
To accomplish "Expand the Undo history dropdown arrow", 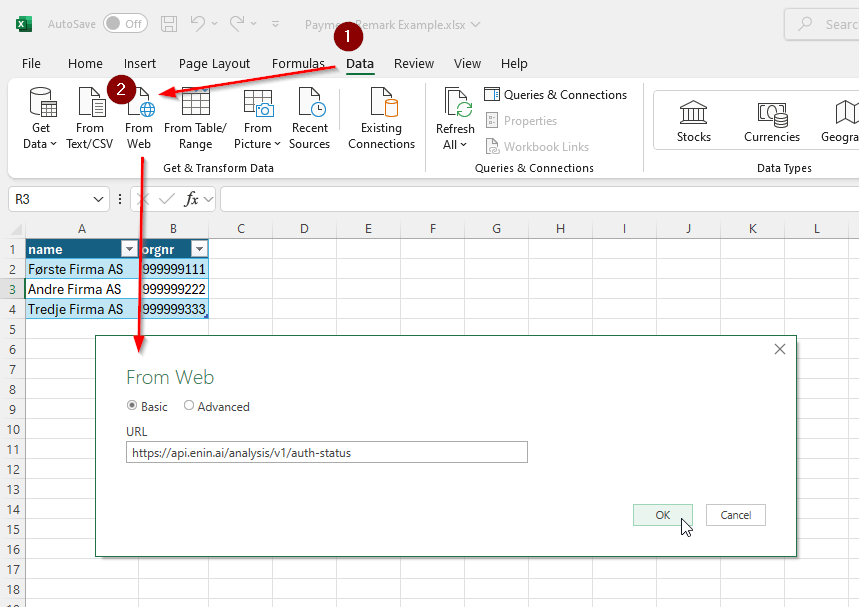I will 214,24.
